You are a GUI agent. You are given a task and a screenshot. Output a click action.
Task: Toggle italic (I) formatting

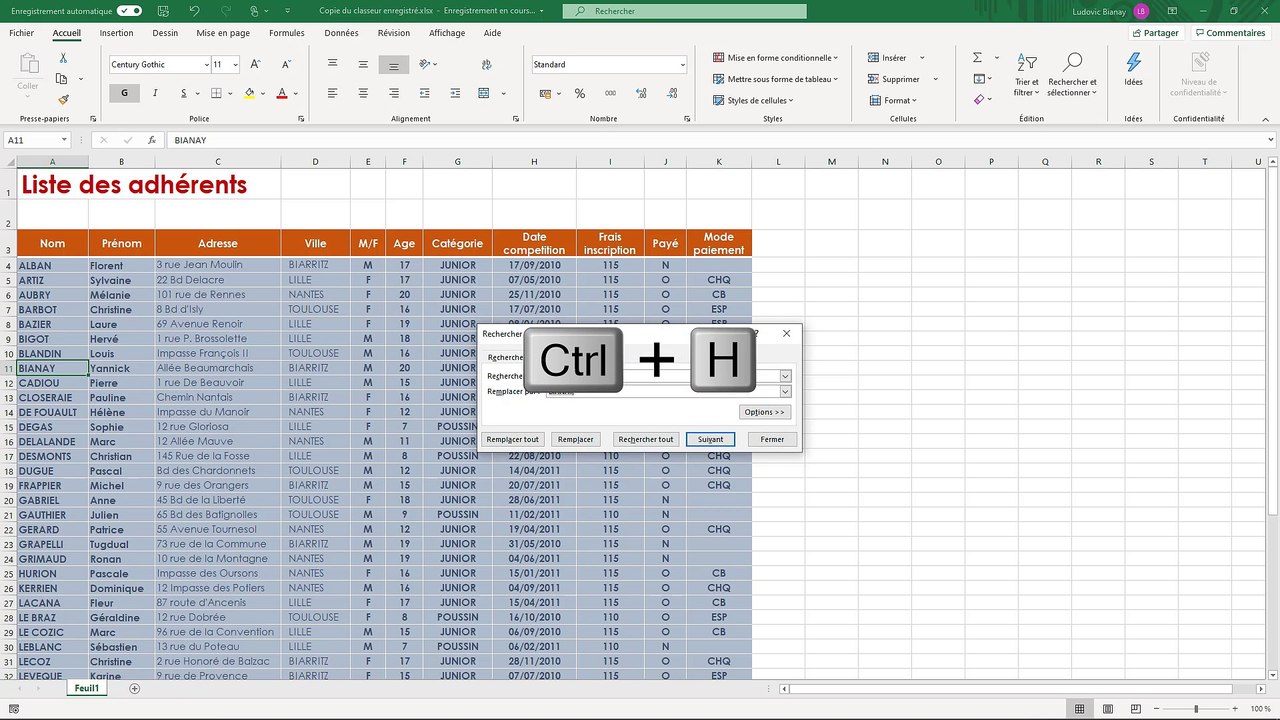(155, 93)
